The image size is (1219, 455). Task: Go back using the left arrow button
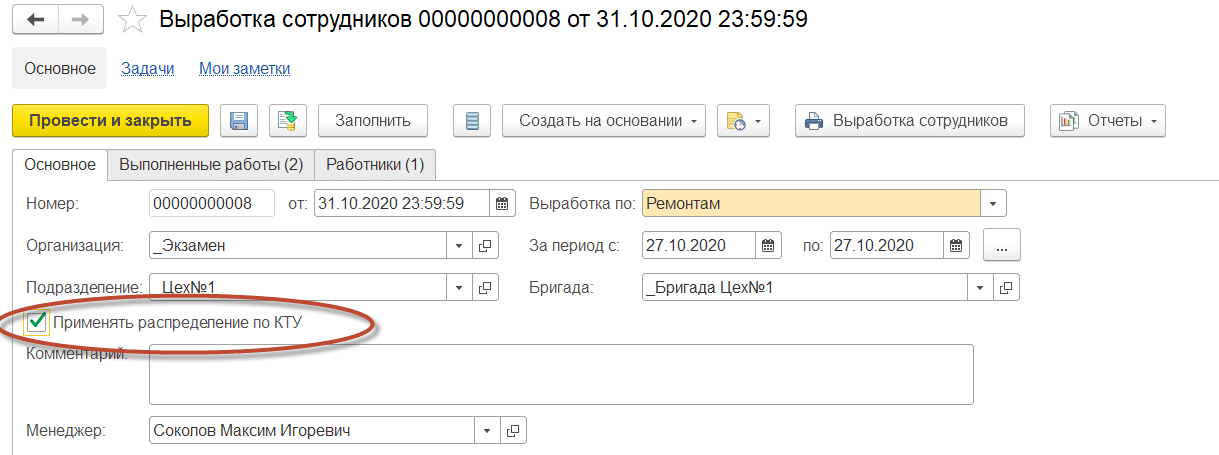[35, 19]
